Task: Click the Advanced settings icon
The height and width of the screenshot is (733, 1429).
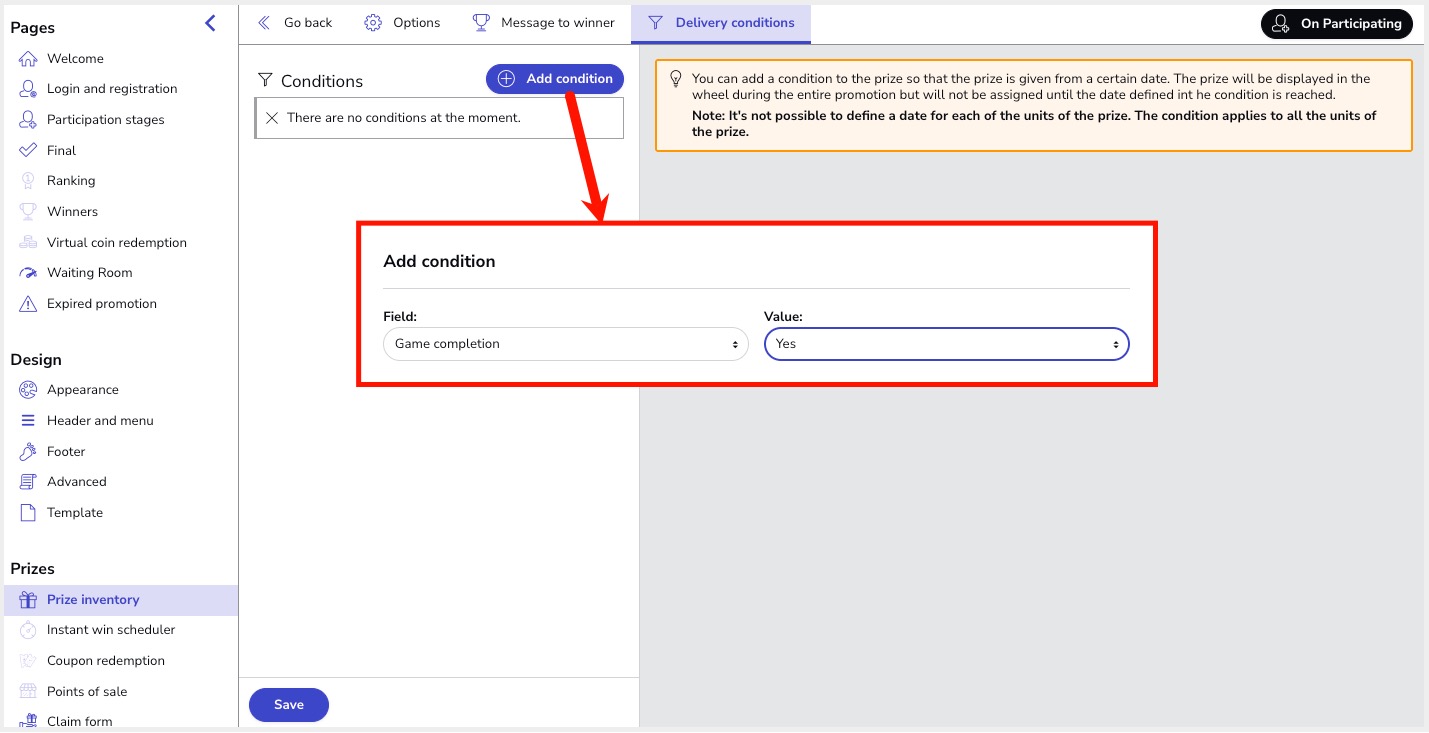Action: pos(28,482)
